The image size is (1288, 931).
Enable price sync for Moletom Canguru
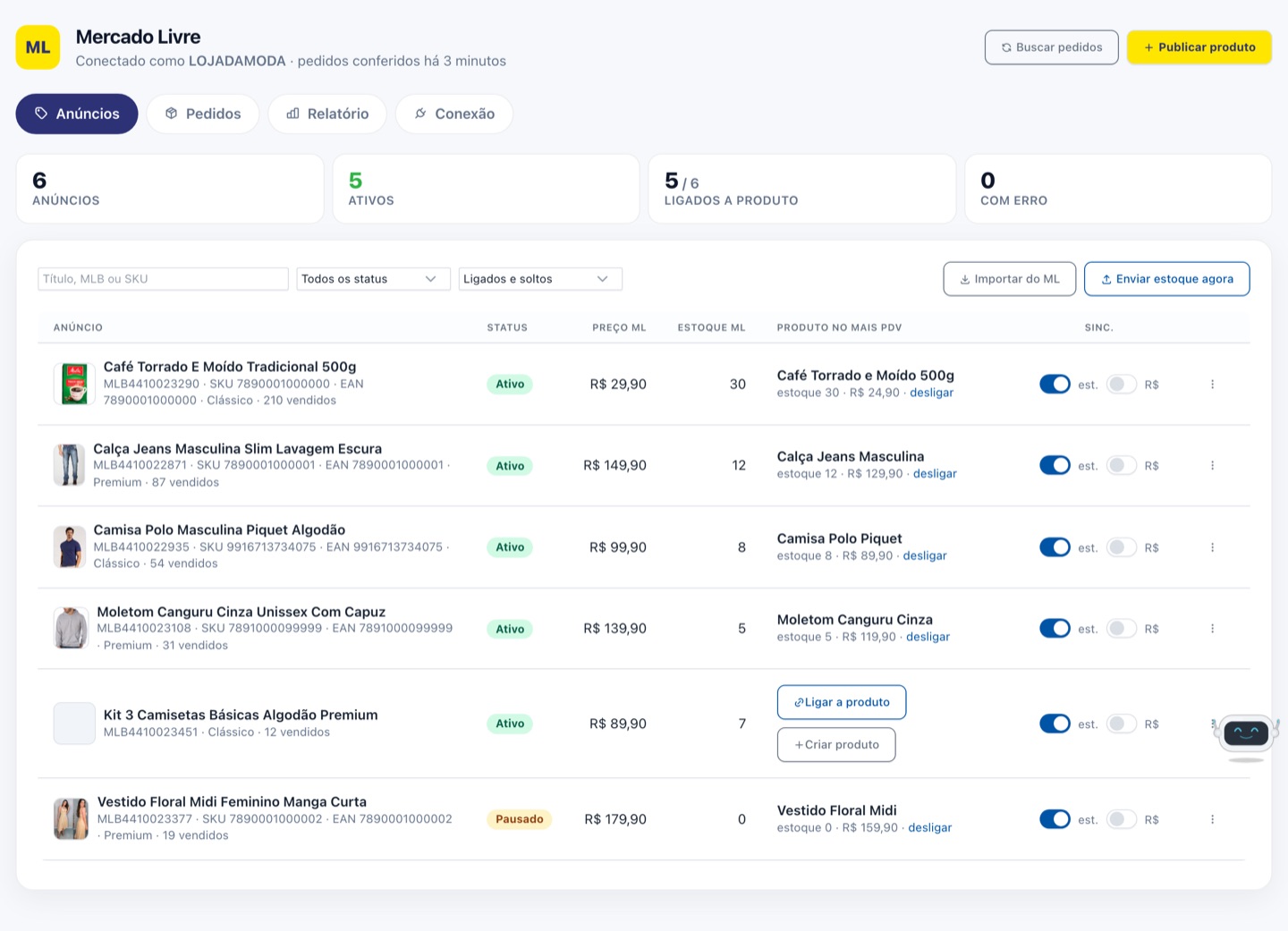[1122, 629]
